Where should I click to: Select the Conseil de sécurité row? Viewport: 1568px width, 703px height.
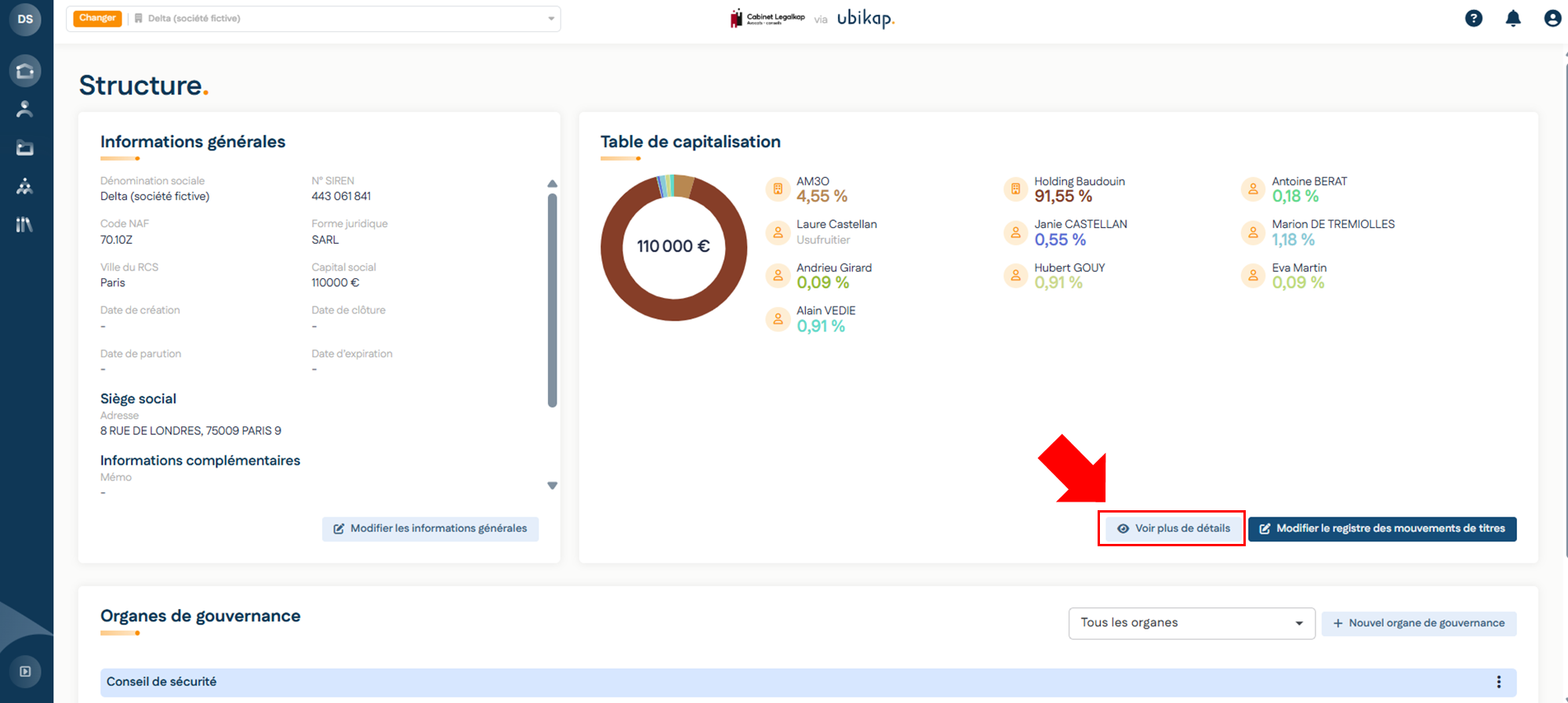(808, 682)
